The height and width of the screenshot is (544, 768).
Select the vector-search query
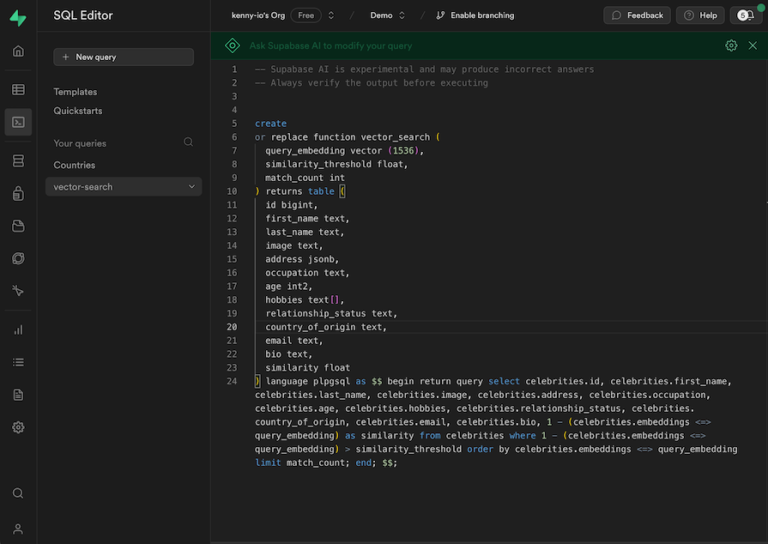[x=123, y=187]
